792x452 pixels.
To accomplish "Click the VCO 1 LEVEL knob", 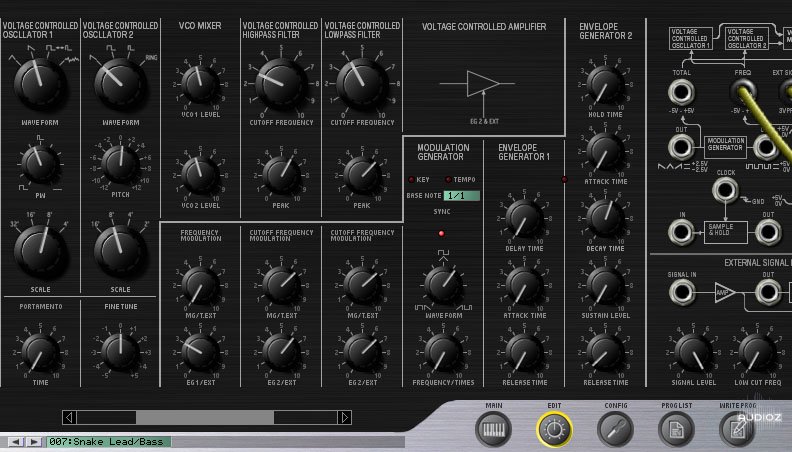I will (x=200, y=84).
